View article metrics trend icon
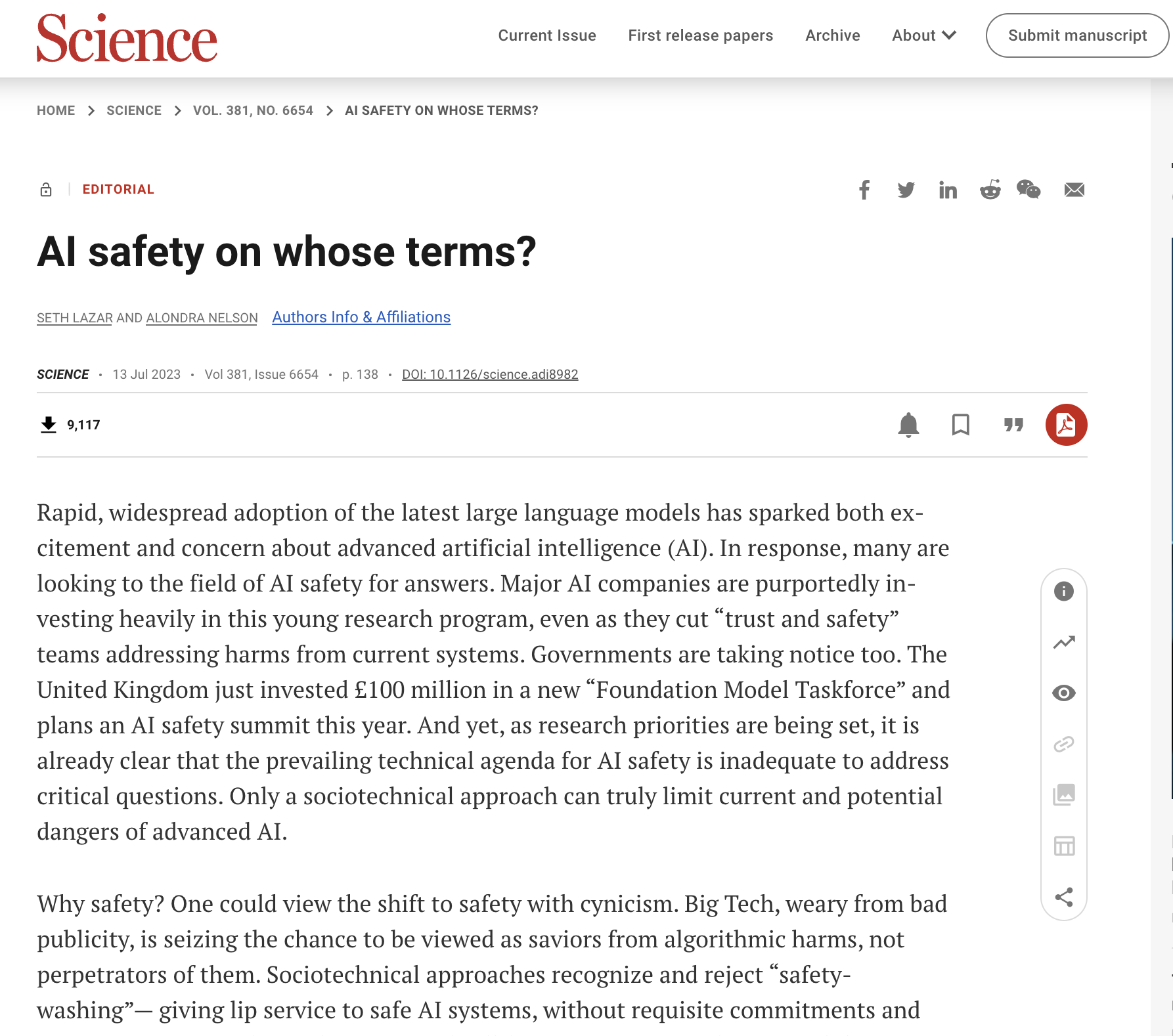Viewport: 1173px width, 1036px height. (x=1064, y=642)
